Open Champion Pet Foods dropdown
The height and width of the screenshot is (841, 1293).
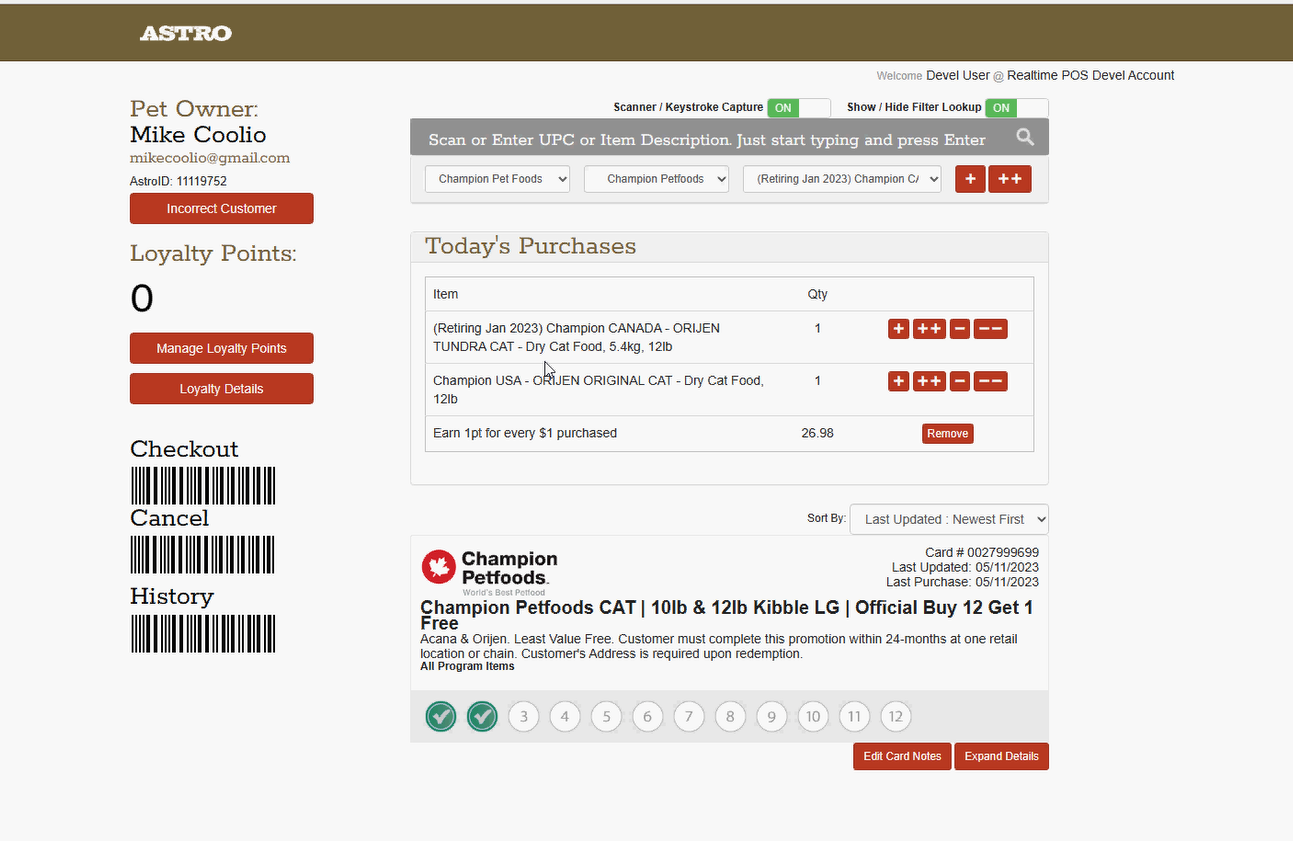point(497,179)
